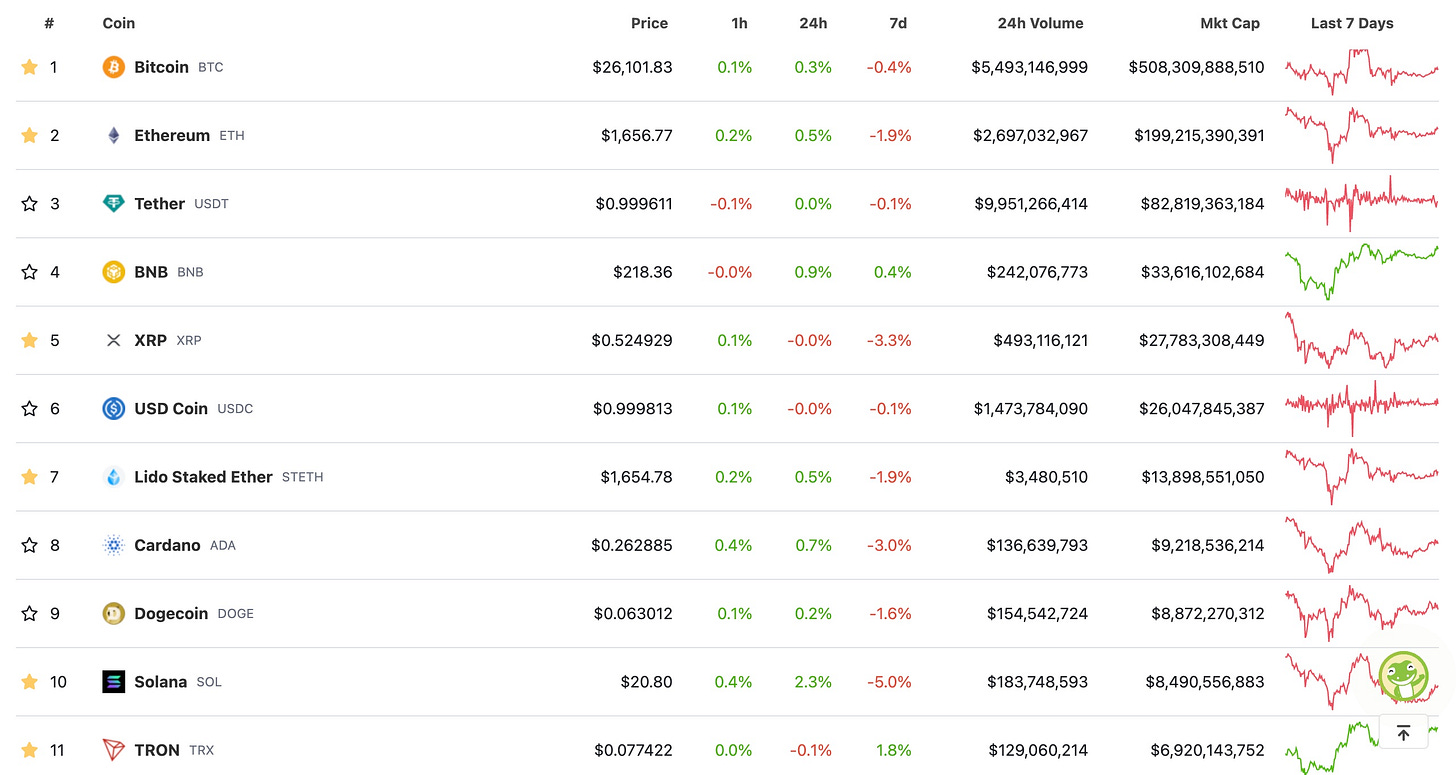This screenshot has width=1456, height=775.
Task: Click the TRON coin logo
Action: coord(114,750)
